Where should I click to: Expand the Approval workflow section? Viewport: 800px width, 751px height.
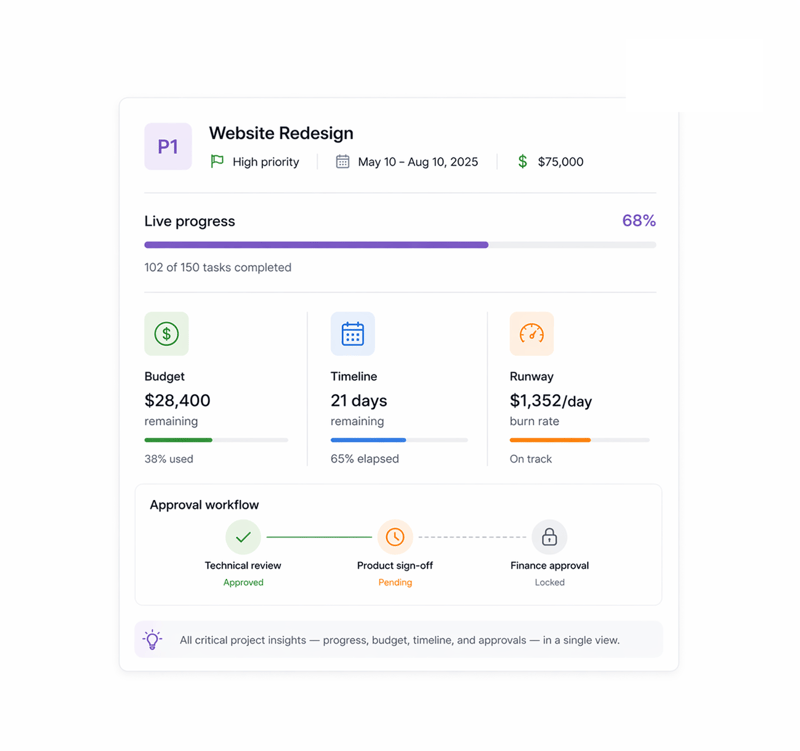pyautogui.click(x=204, y=505)
